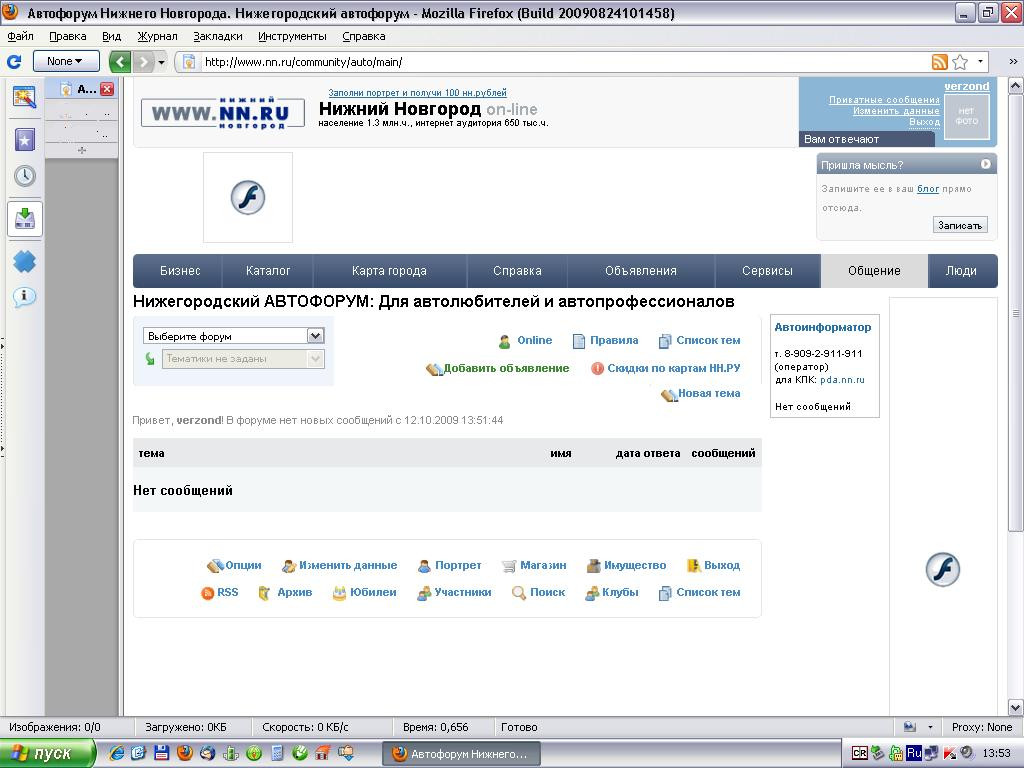Expand the Пришла мысль panel arrow

985,165
